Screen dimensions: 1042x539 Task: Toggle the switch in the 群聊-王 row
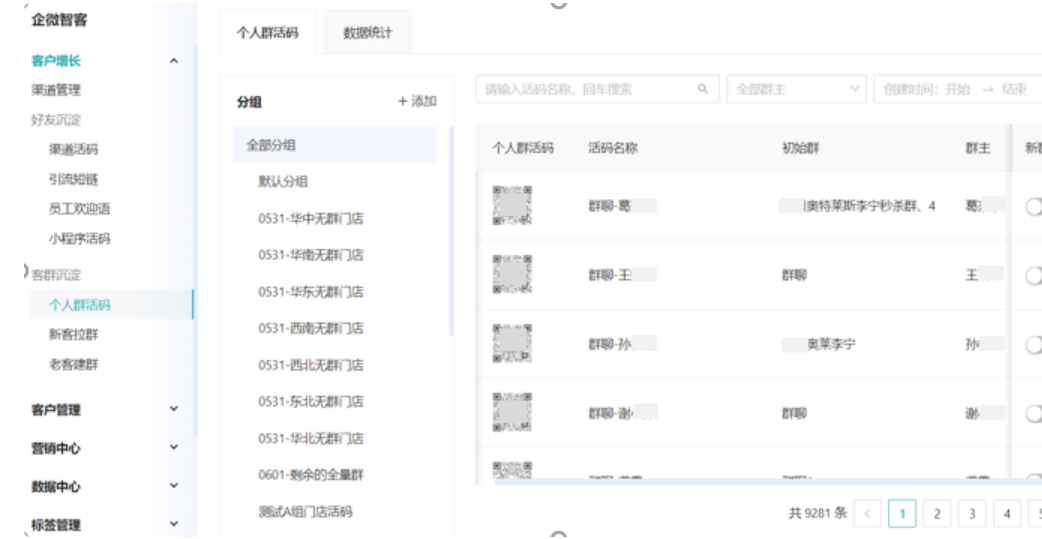1033,275
